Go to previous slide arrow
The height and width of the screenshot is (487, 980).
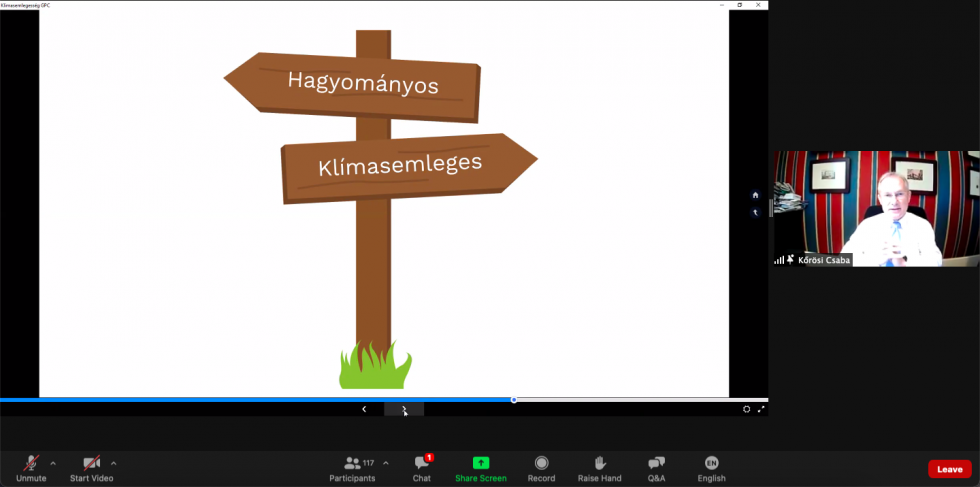pos(364,409)
